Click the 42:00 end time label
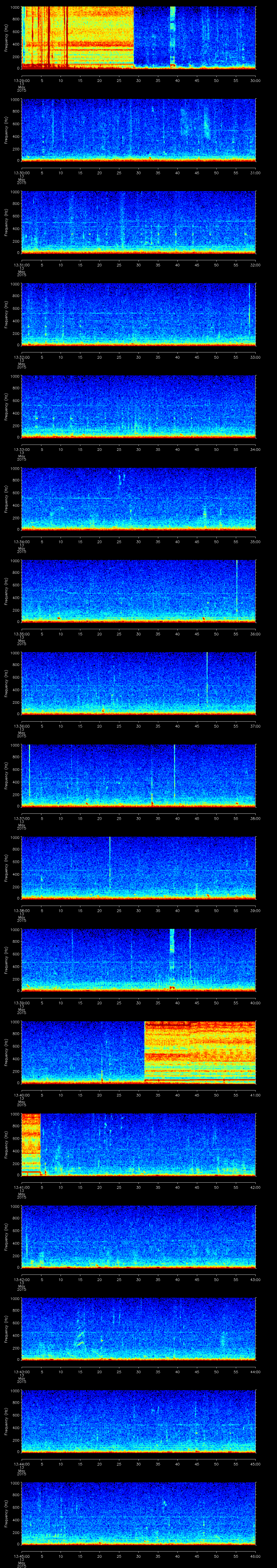The width and height of the screenshot is (277, 1568). [x=255, y=1187]
